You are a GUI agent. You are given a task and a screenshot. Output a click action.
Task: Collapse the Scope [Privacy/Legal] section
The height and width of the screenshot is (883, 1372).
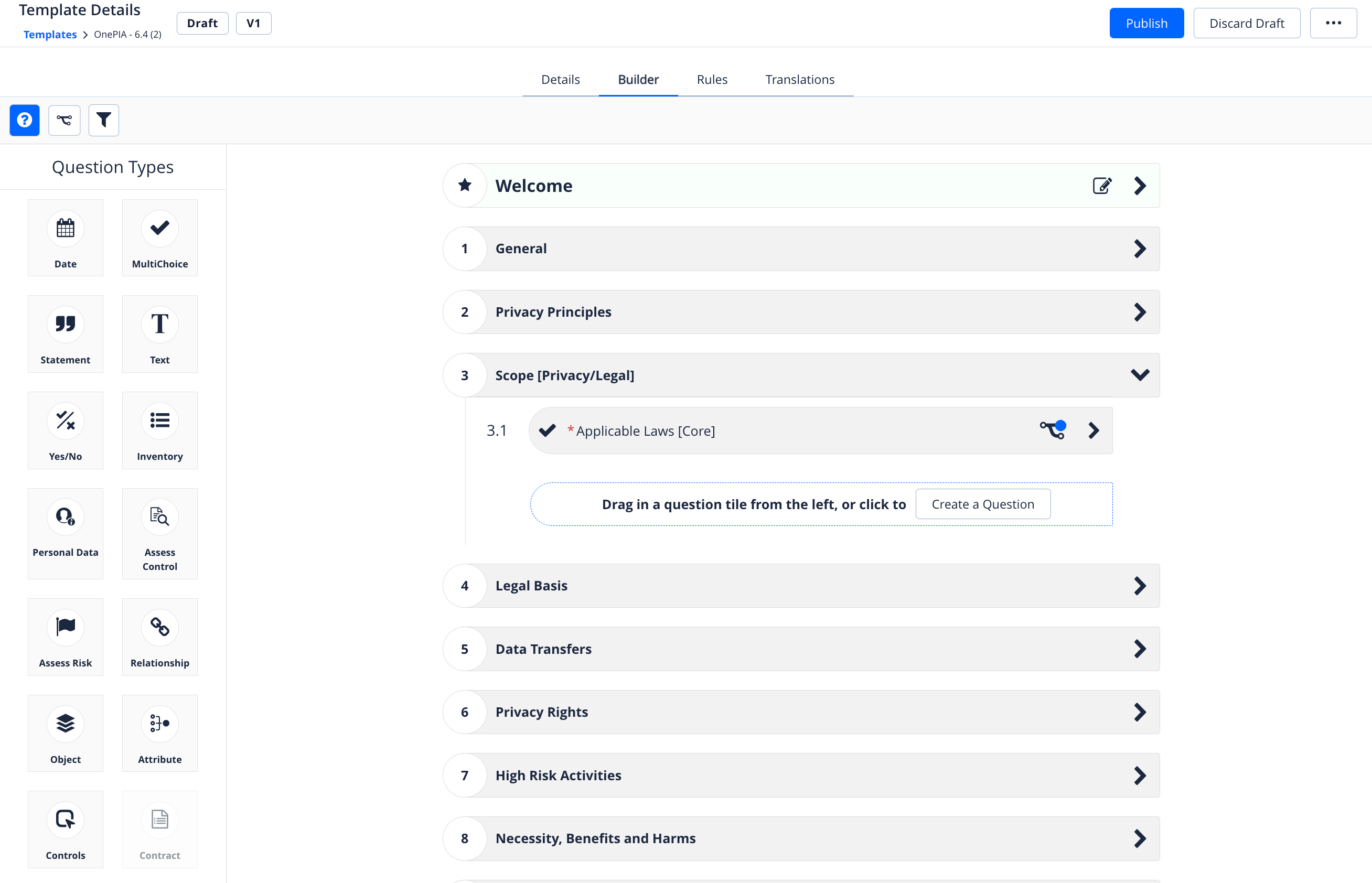coord(1140,375)
